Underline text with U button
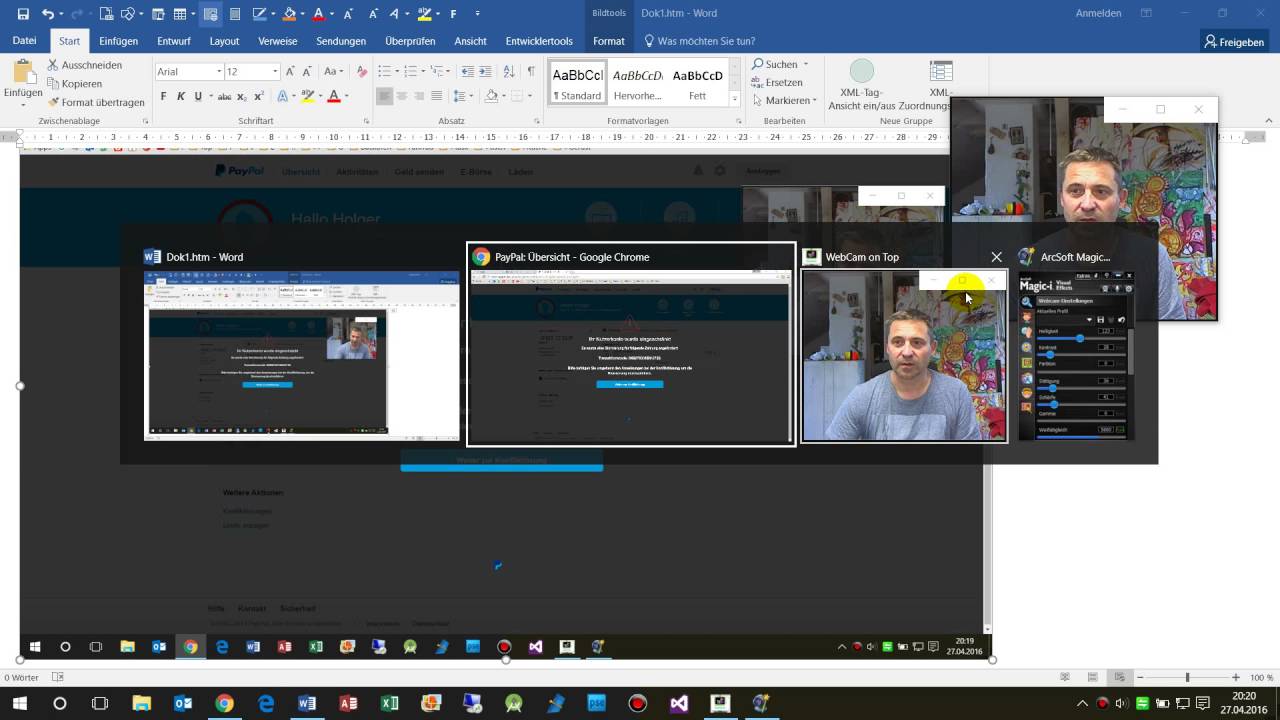This screenshot has height=720, width=1280. [198, 96]
